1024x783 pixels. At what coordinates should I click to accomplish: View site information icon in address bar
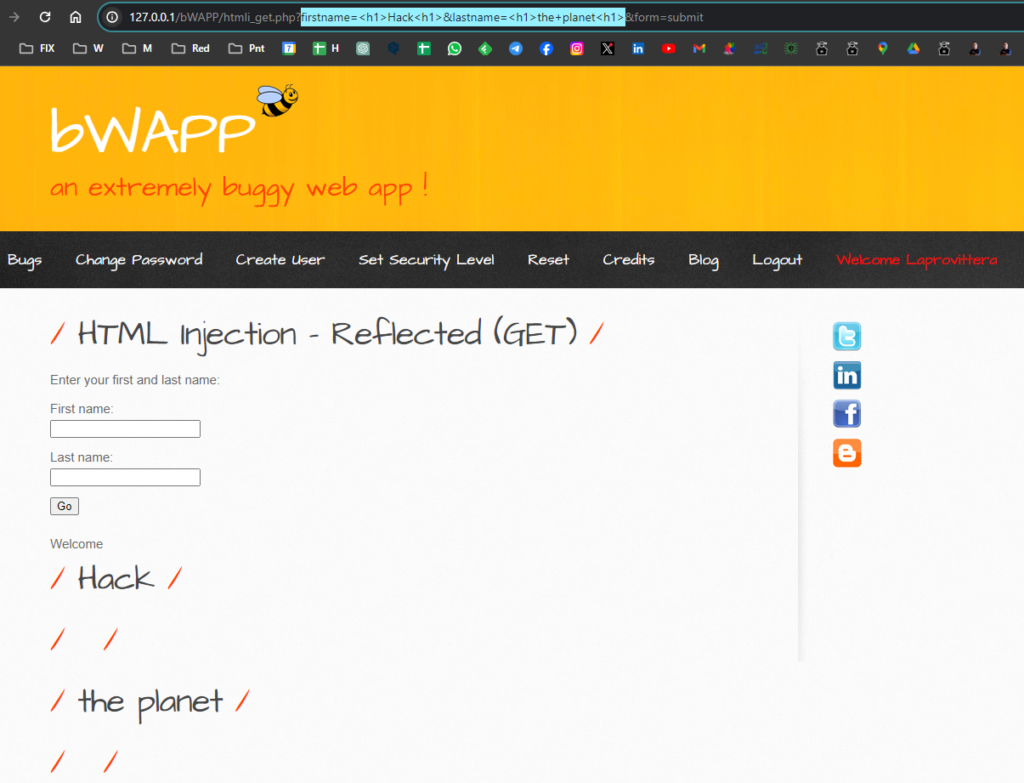click(x=112, y=17)
